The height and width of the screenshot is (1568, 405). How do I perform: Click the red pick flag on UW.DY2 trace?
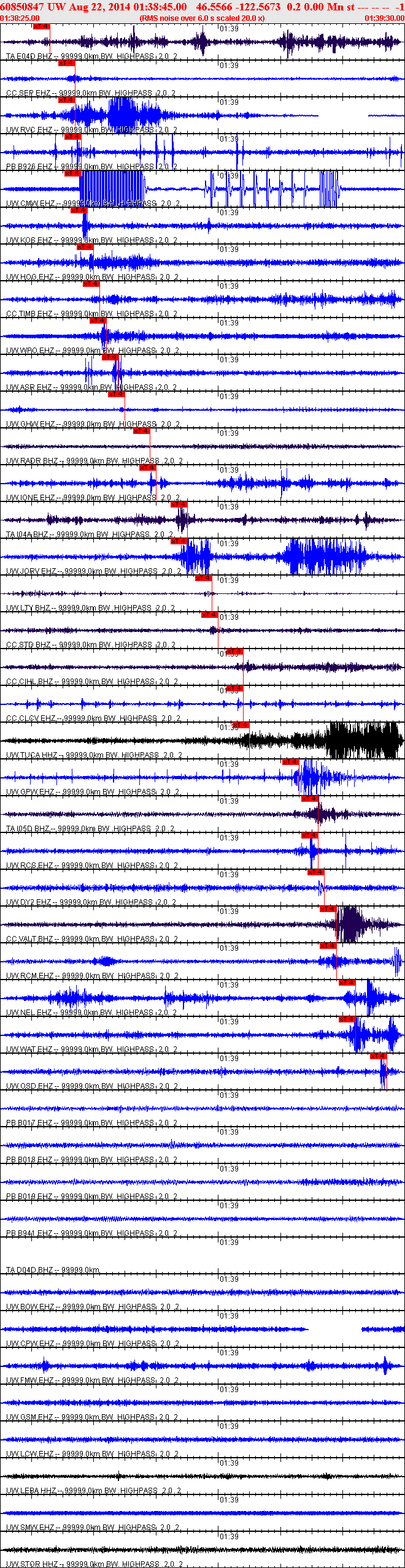(x=315, y=872)
